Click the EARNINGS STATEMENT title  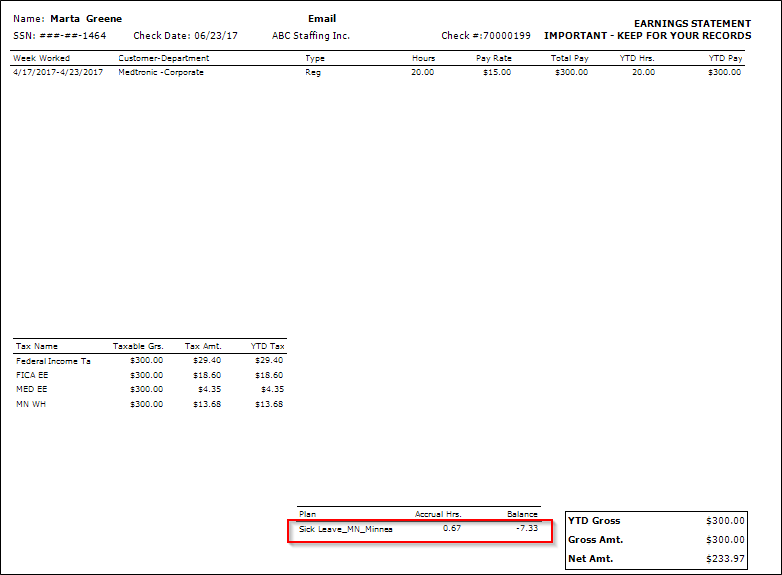tap(692, 23)
